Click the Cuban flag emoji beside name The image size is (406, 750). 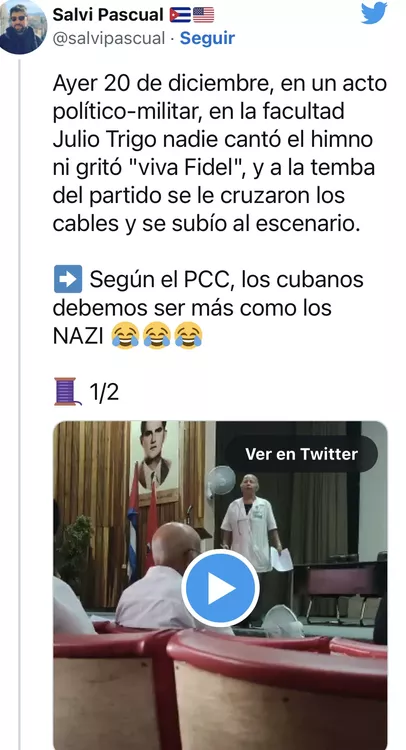click(180, 15)
